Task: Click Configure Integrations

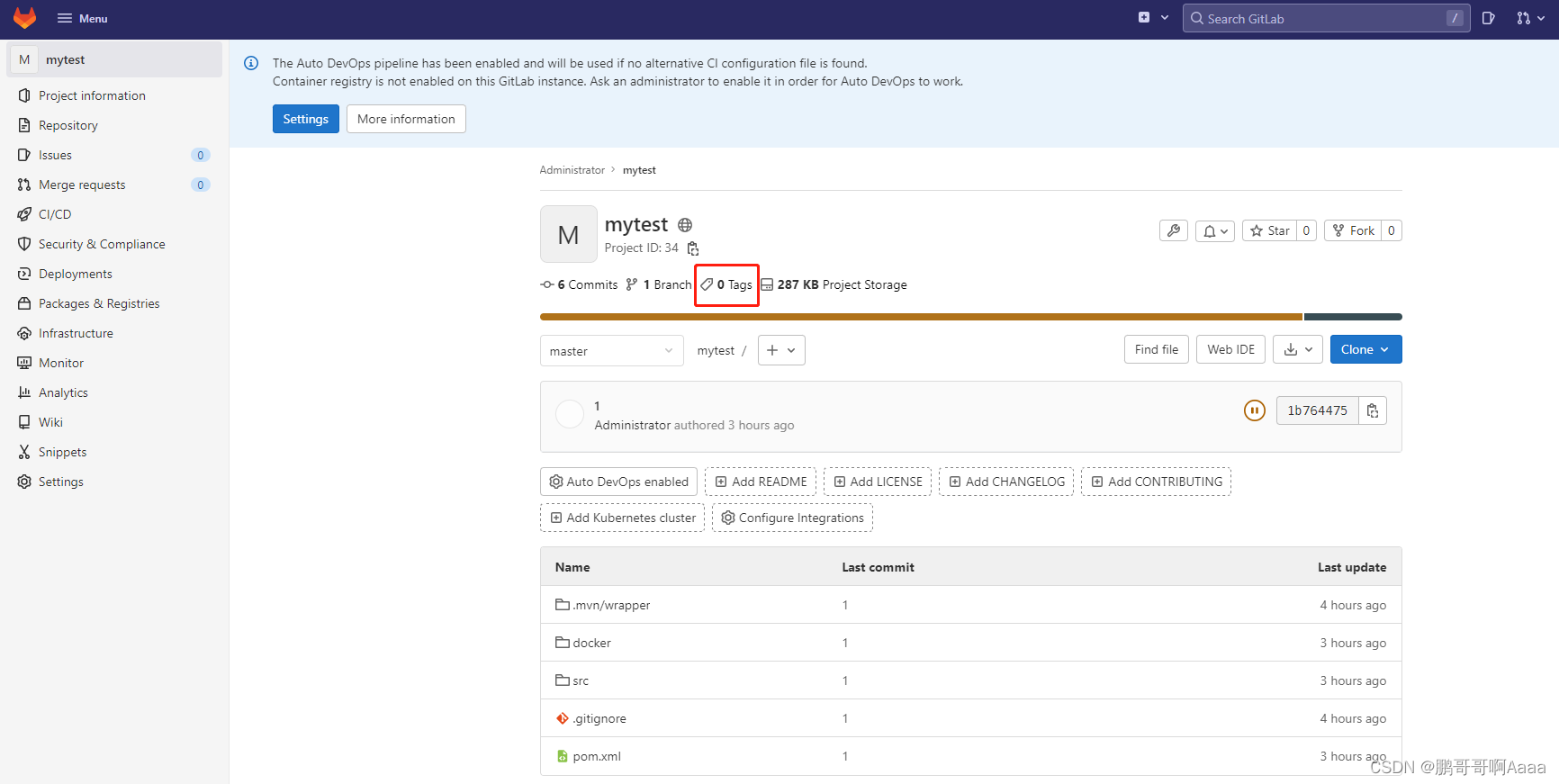Action: tap(792, 518)
